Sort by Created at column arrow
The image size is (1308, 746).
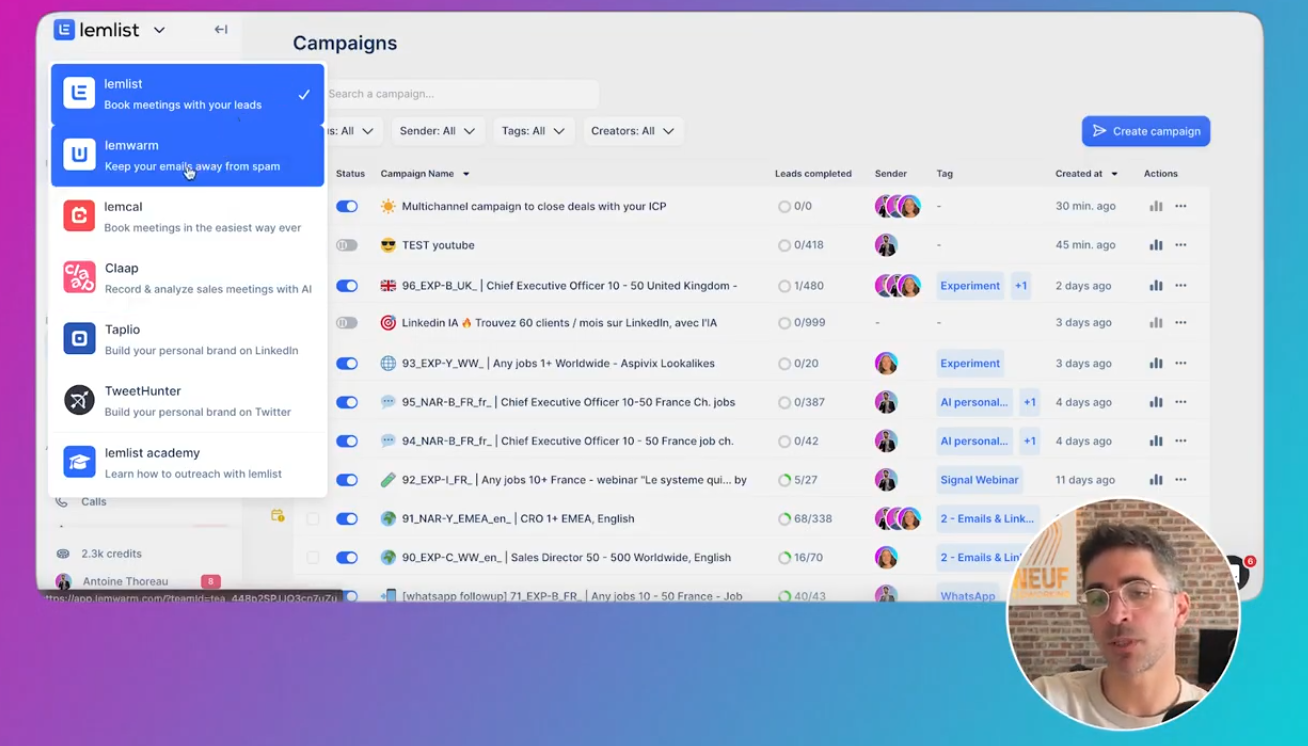click(1115, 174)
